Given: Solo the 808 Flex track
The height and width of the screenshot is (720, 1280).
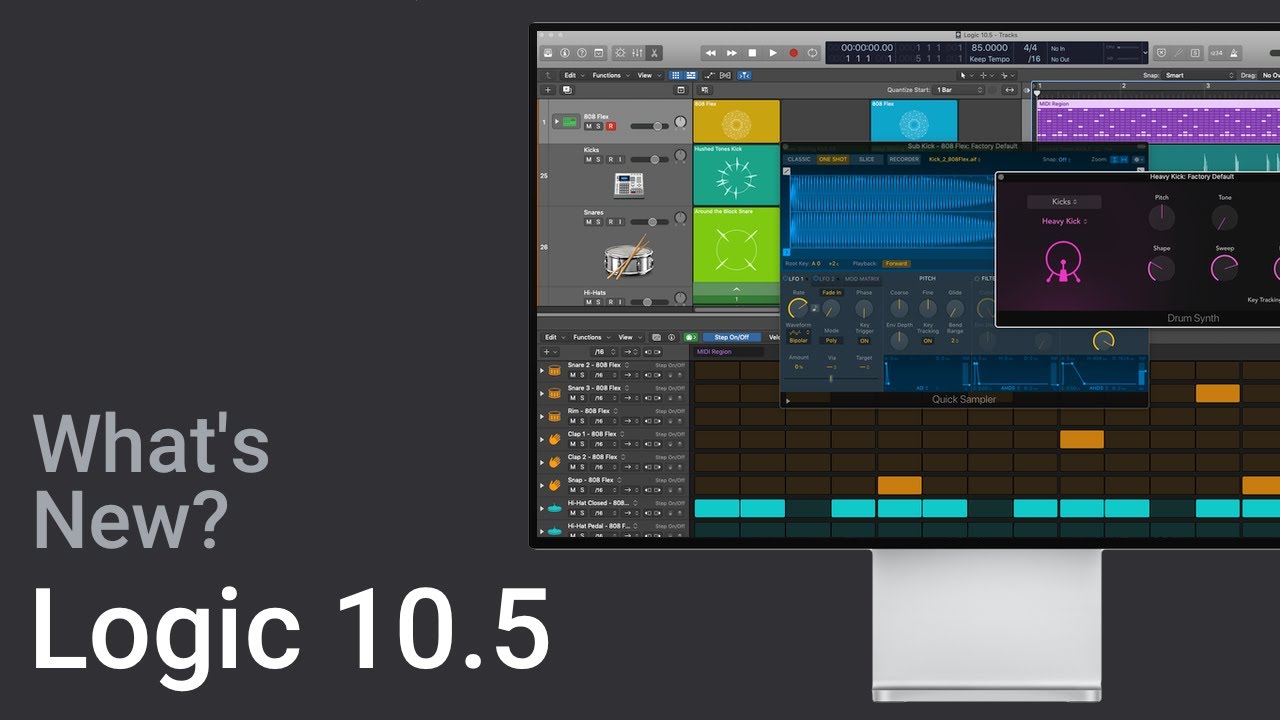Looking at the screenshot, I should (x=599, y=126).
